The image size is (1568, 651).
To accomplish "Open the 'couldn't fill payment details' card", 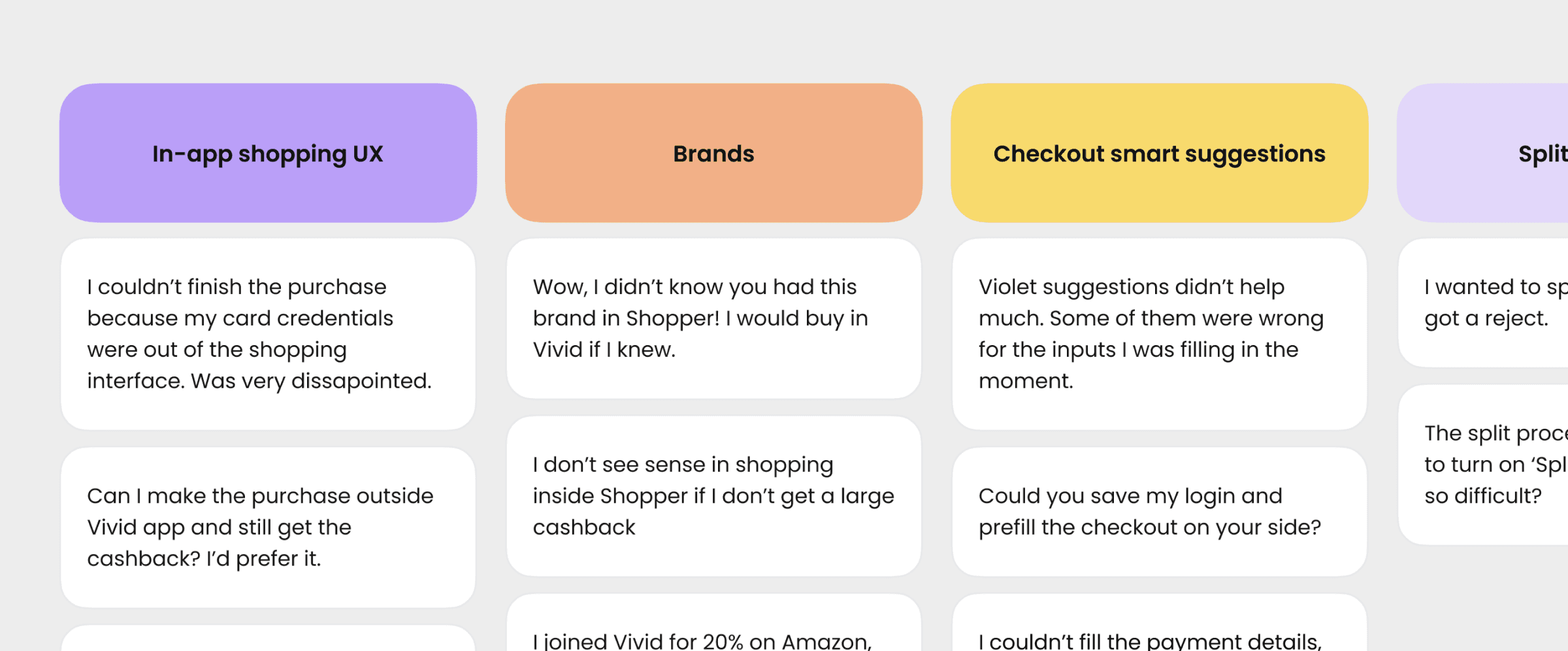I will click(1160, 623).
